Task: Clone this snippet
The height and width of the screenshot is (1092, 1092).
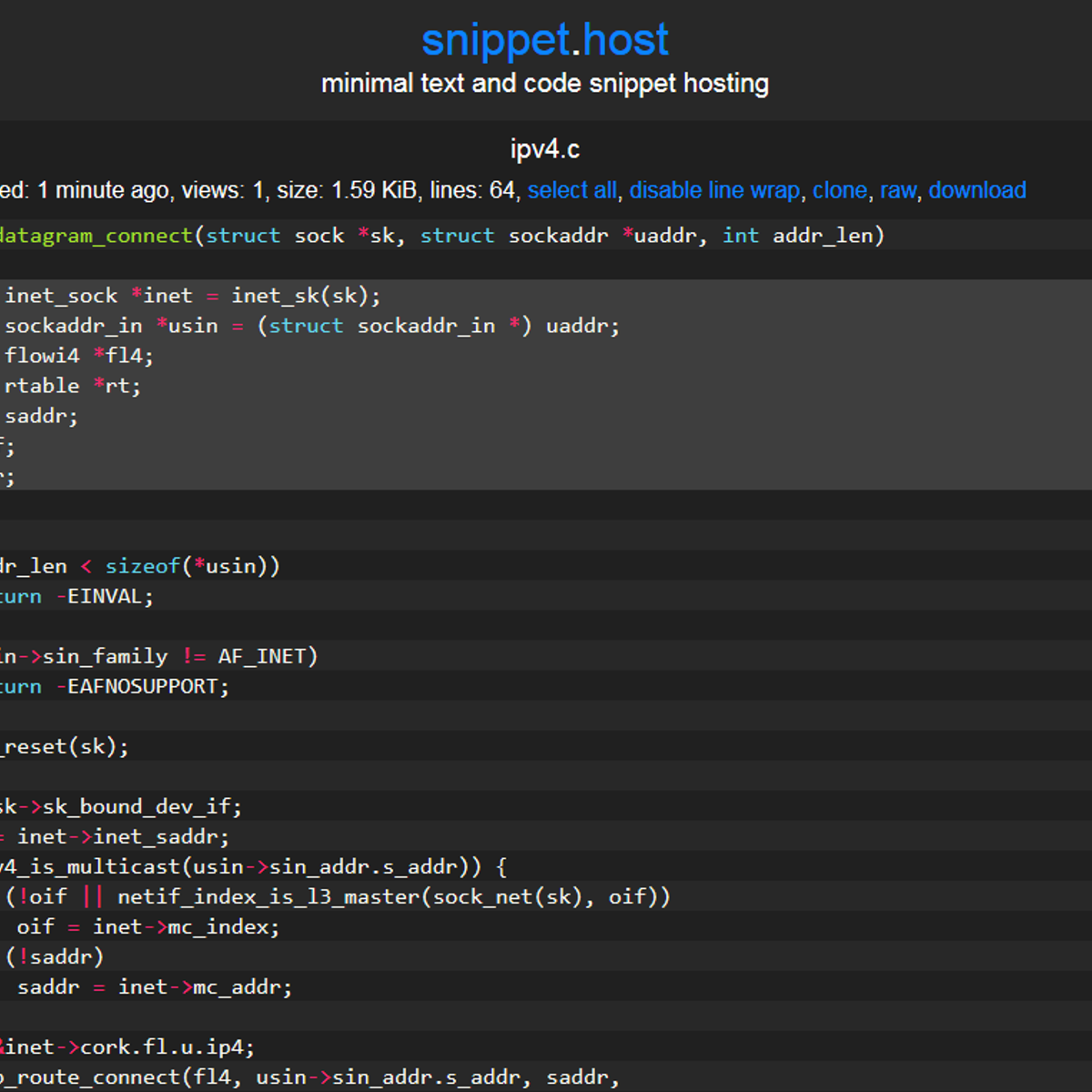Action: click(840, 190)
